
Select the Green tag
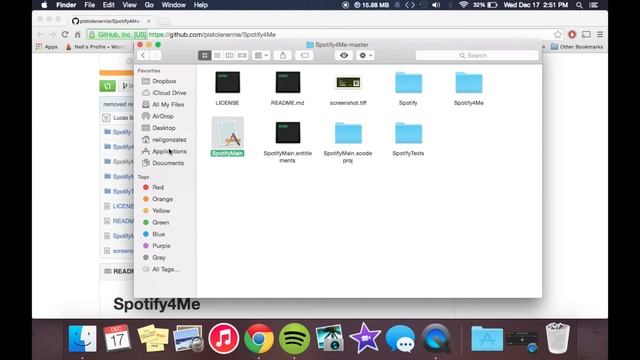(160, 222)
